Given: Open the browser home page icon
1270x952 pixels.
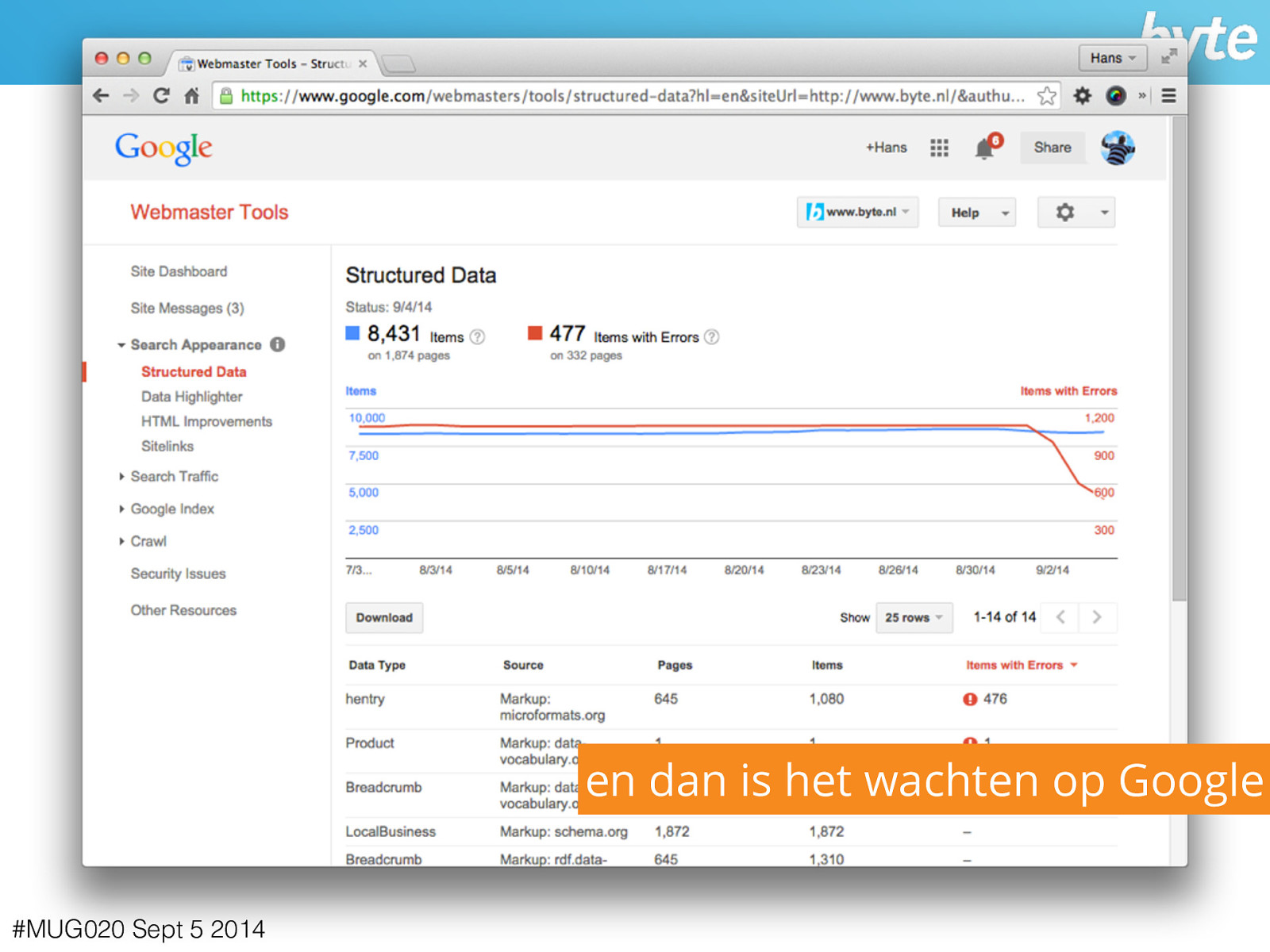Looking at the screenshot, I should 191,96.
